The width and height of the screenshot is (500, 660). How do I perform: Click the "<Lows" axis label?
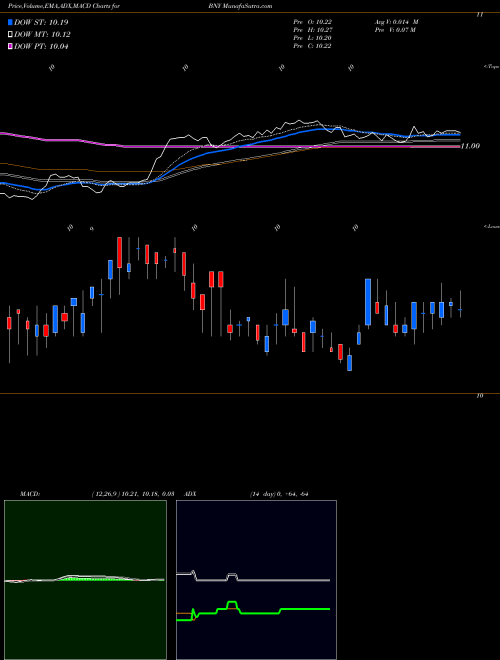pos(492,226)
